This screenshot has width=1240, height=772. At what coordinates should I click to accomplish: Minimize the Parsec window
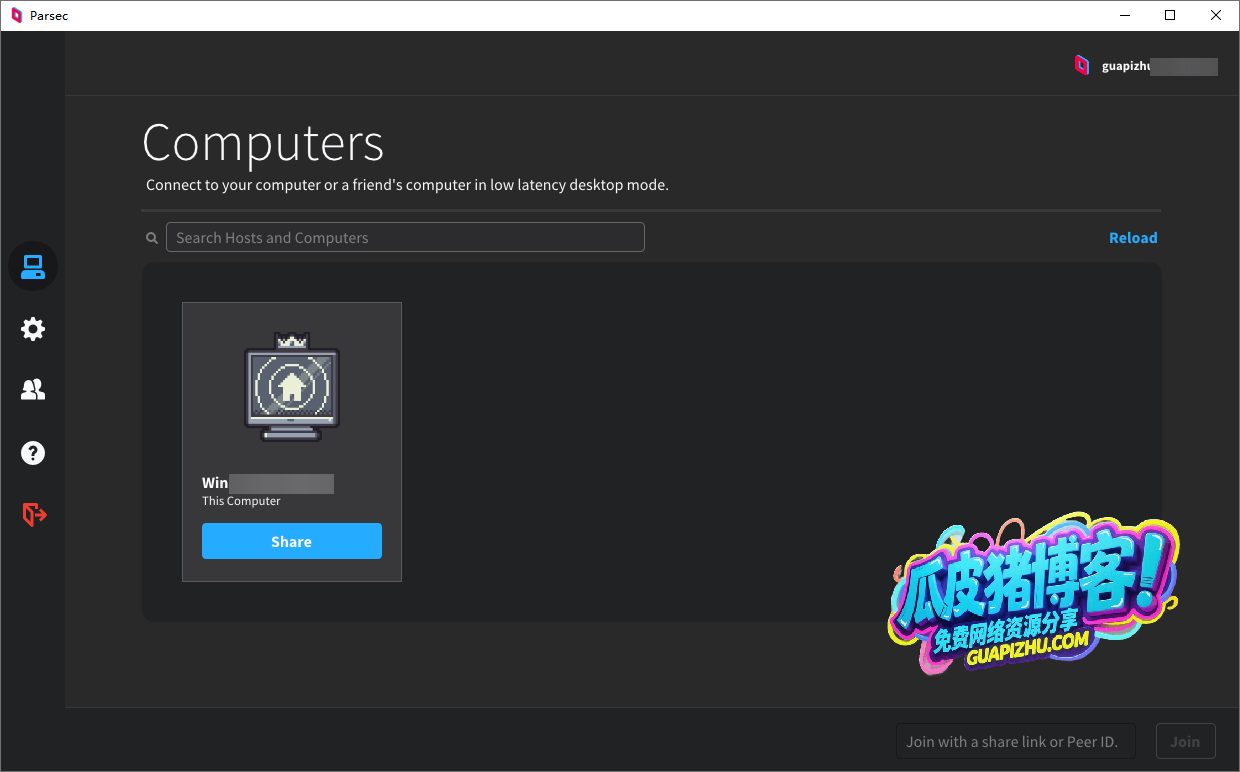pyautogui.click(x=1125, y=15)
